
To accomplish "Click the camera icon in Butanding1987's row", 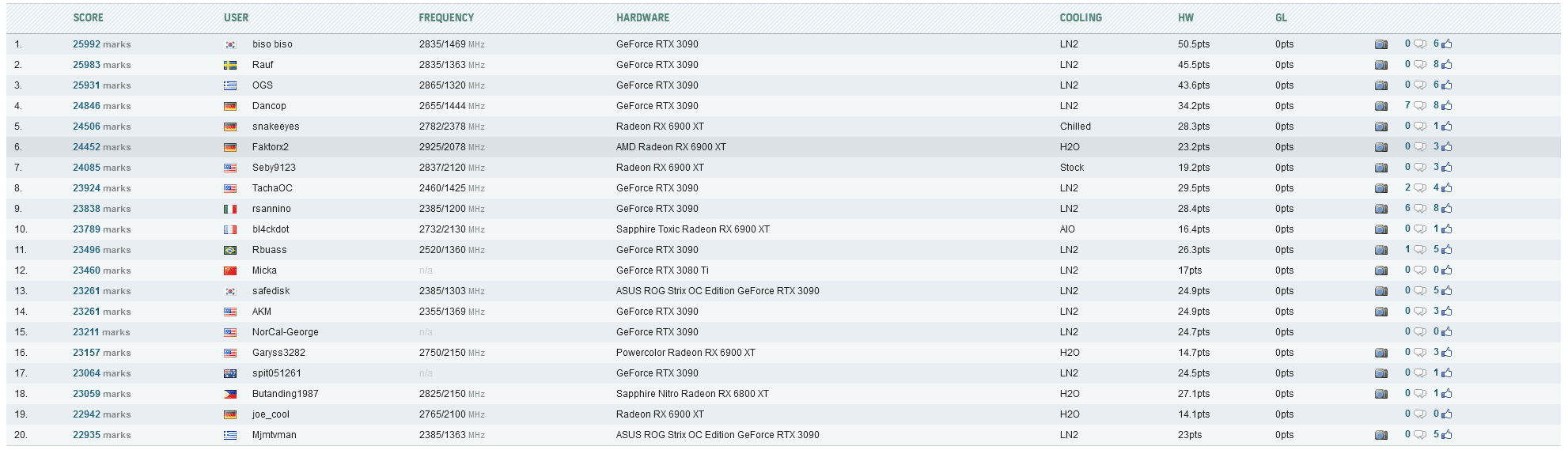I will pos(1381,394).
